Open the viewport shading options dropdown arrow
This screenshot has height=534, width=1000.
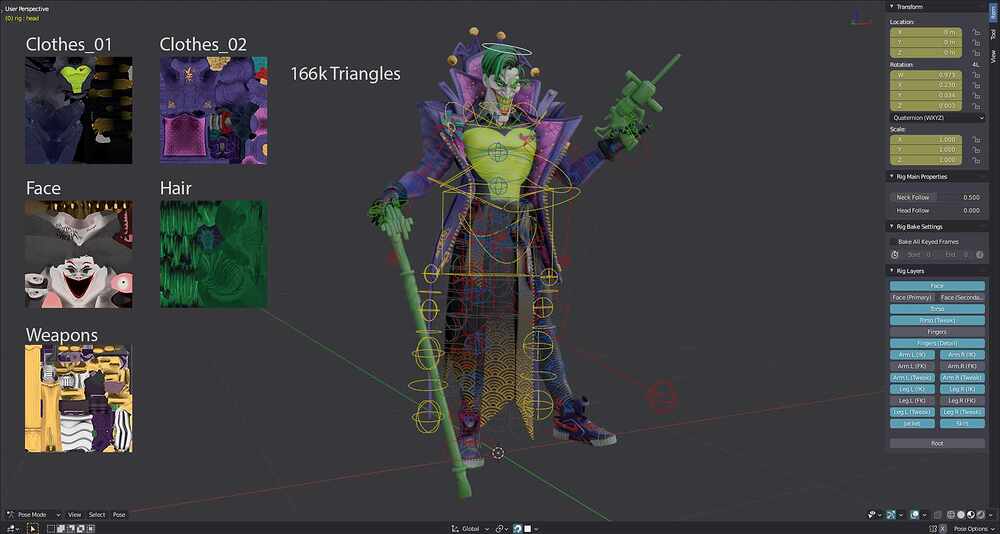(990, 515)
